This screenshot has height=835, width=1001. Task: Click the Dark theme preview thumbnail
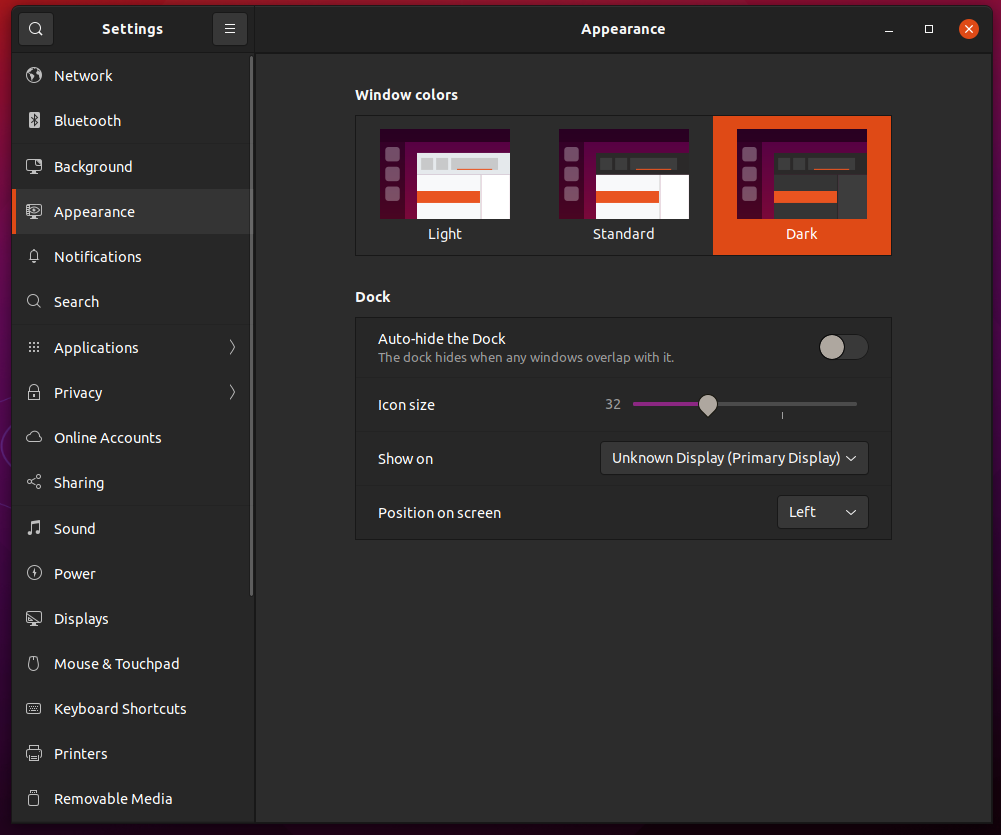[x=802, y=174]
